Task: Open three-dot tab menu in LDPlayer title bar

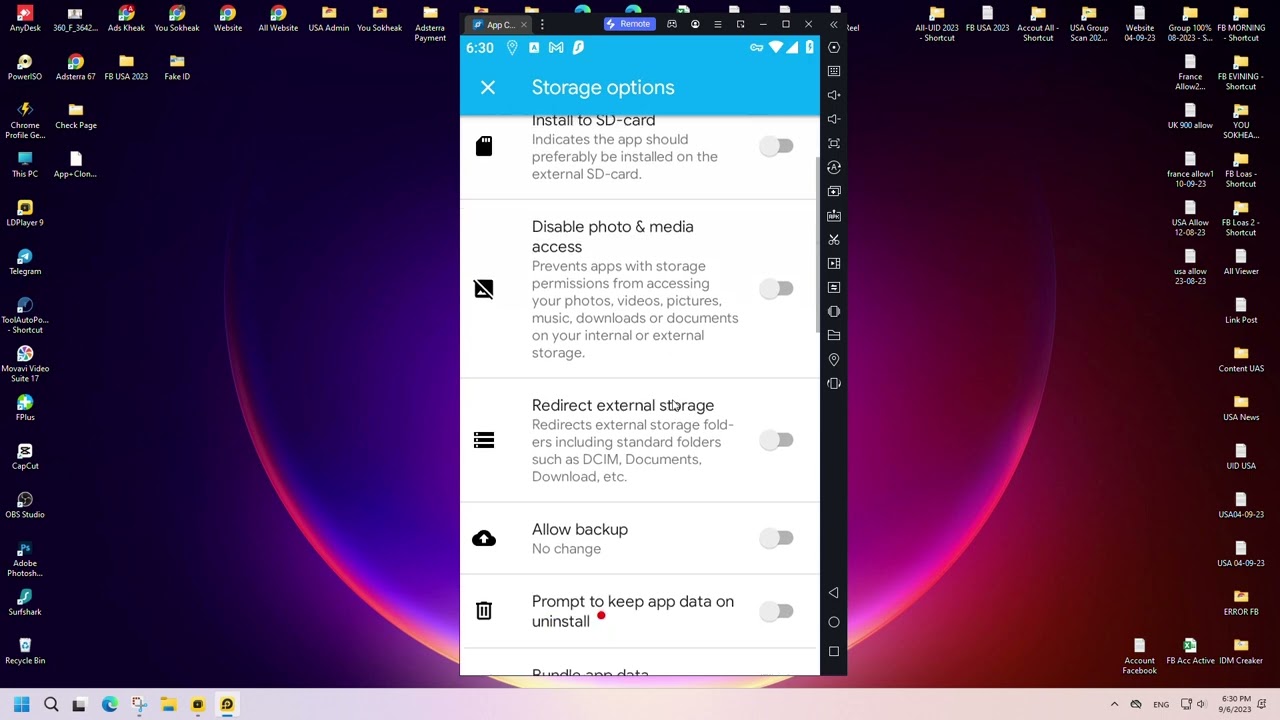Action: (542, 24)
